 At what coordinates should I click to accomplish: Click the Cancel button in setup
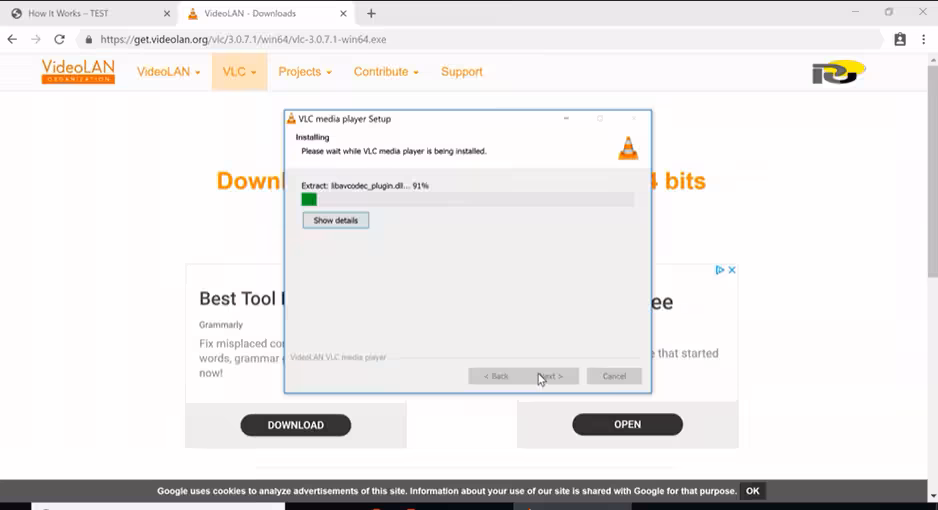tap(614, 376)
